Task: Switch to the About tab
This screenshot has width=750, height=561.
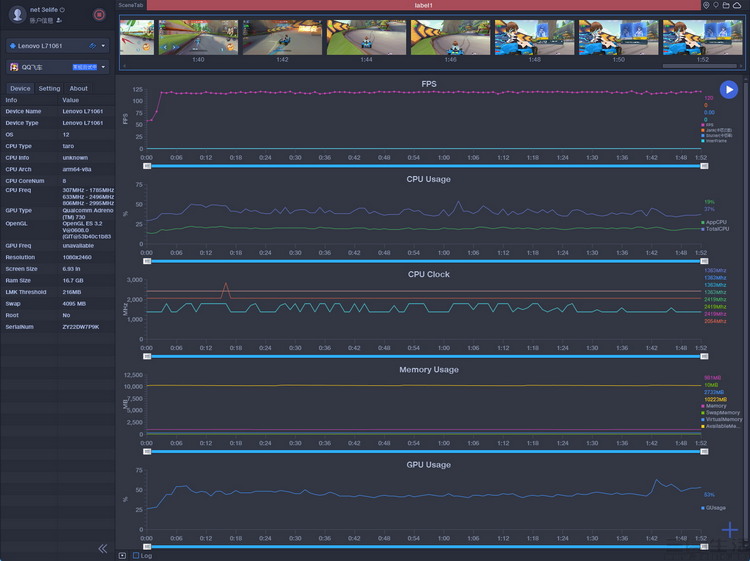Action: 78,88
